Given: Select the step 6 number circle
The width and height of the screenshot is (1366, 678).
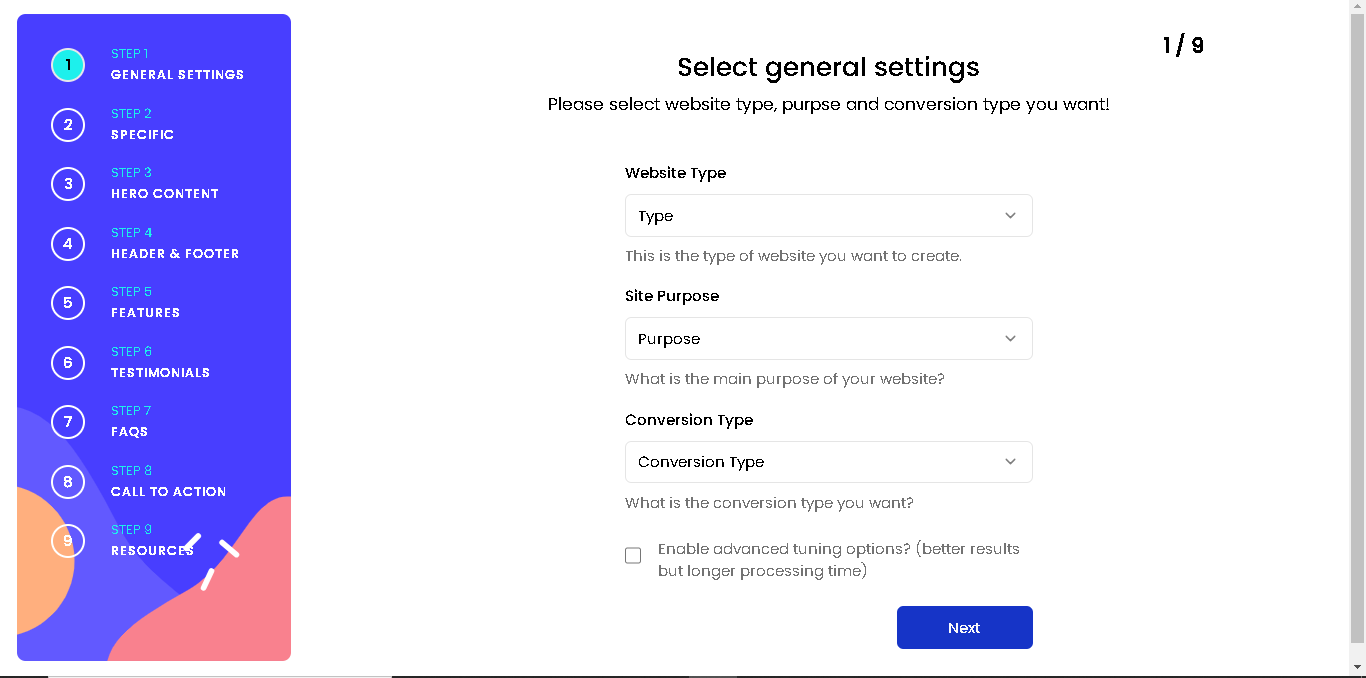Looking at the screenshot, I should [68, 363].
